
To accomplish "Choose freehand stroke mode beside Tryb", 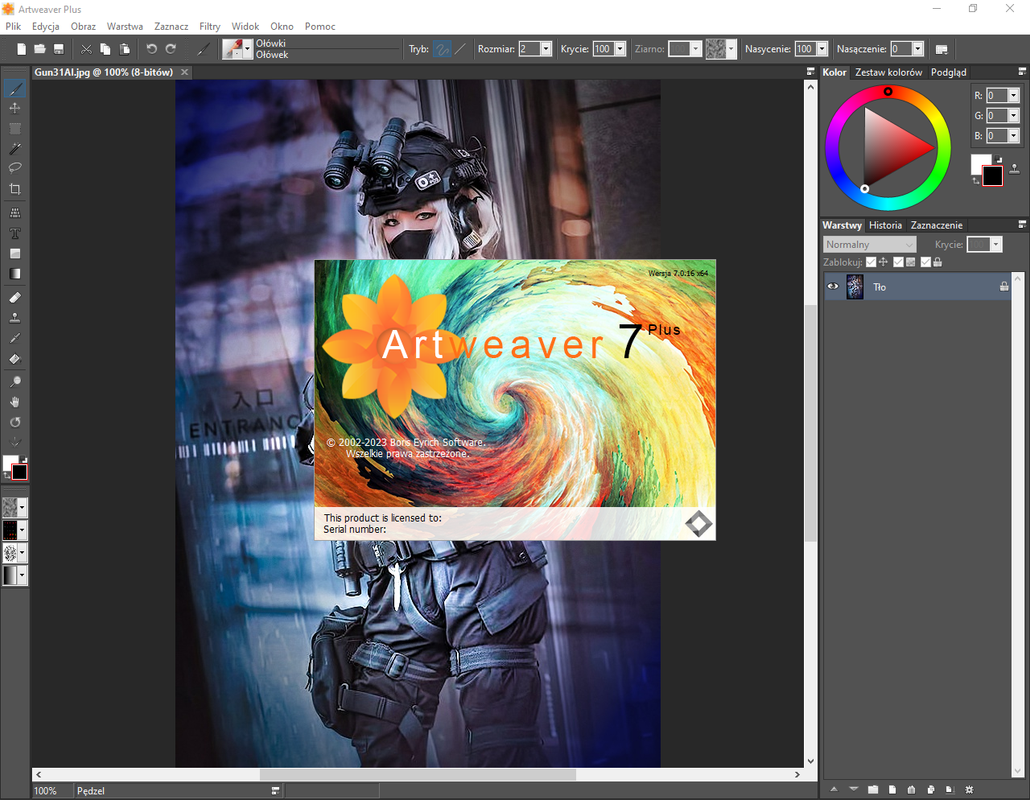I will [442, 49].
